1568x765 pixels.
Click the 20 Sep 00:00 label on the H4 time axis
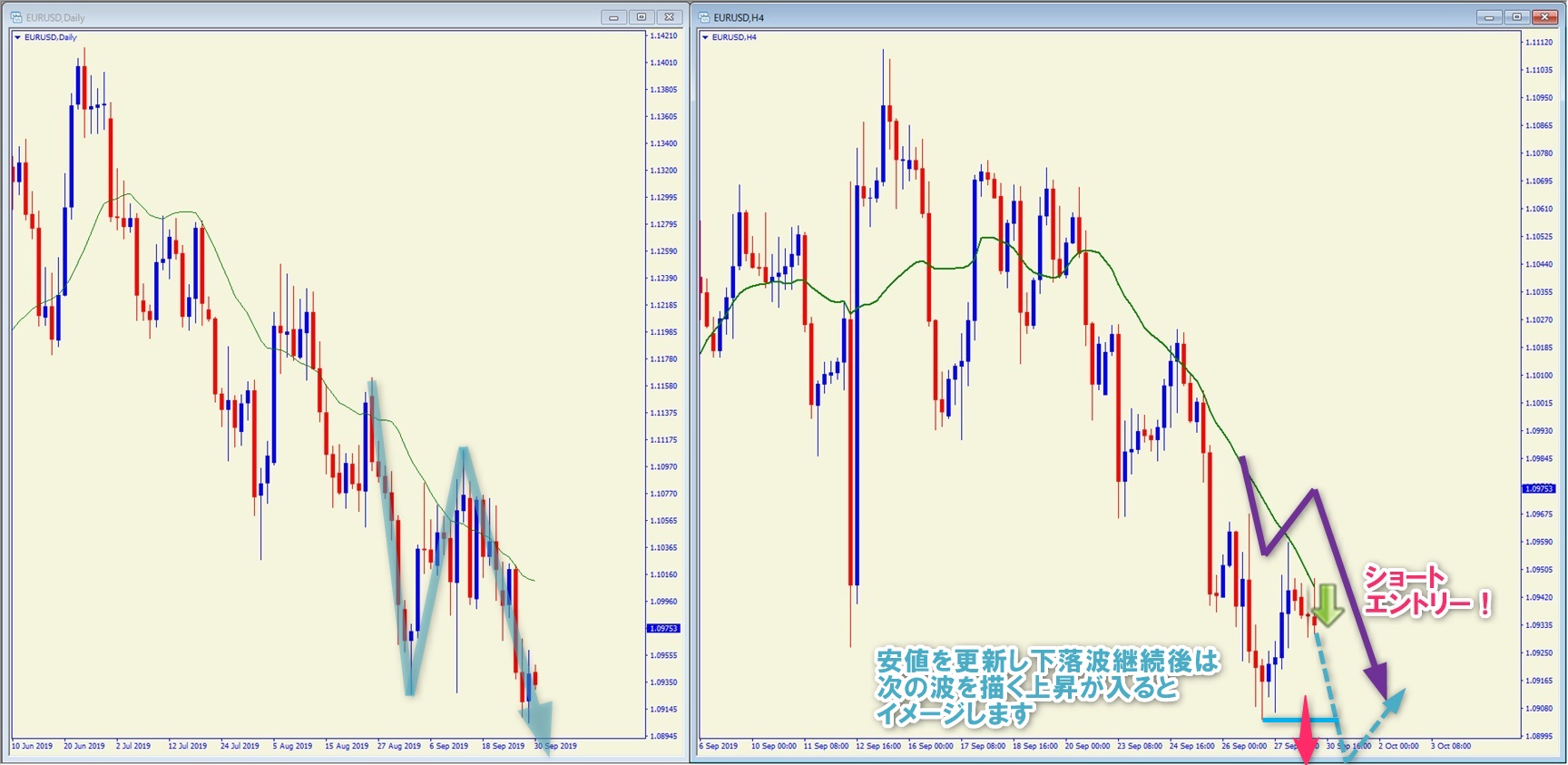pyautogui.click(x=1087, y=746)
